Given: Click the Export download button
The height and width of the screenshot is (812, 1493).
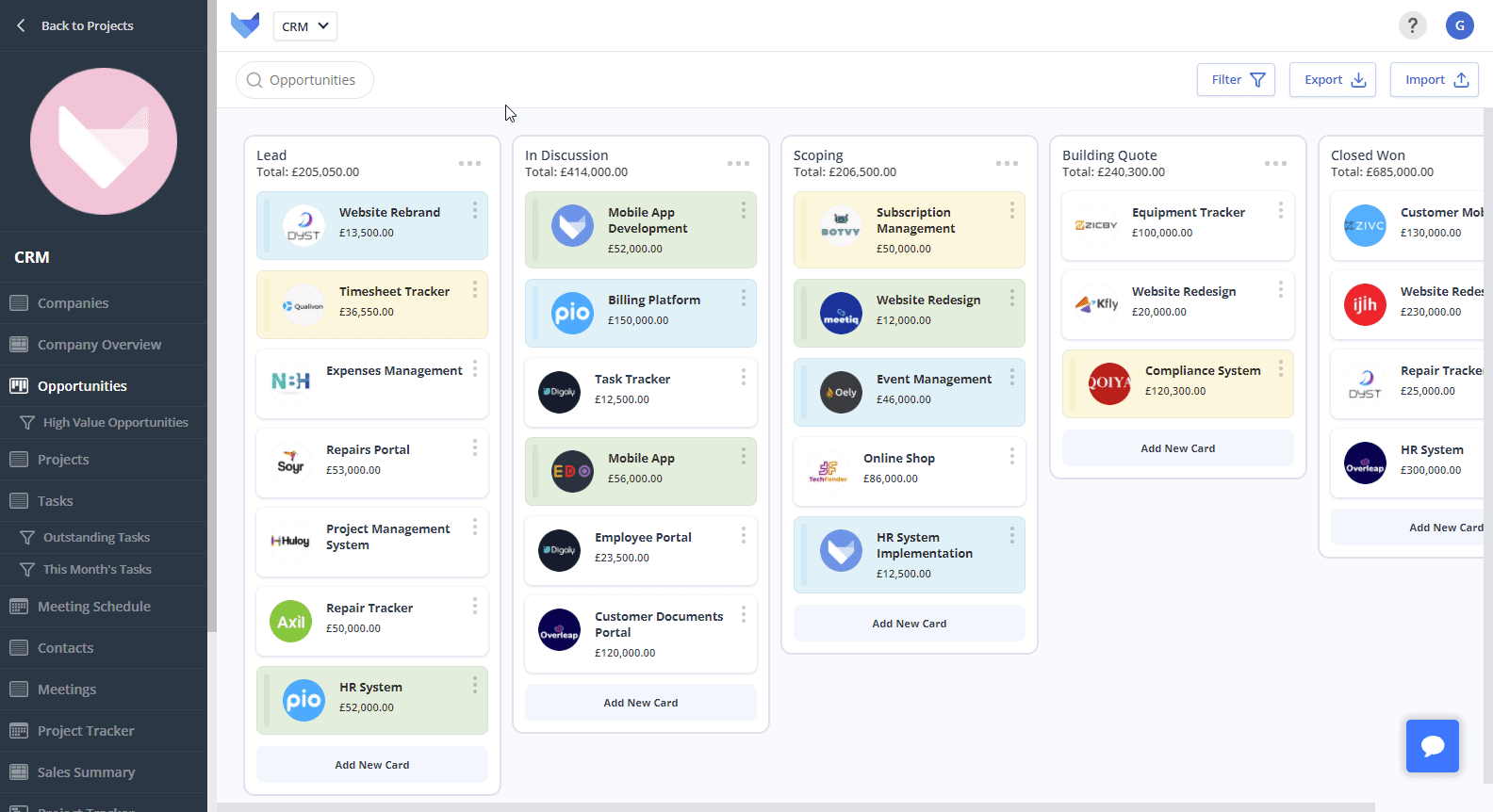Looking at the screenshot, I should [x=1333, y=80].
